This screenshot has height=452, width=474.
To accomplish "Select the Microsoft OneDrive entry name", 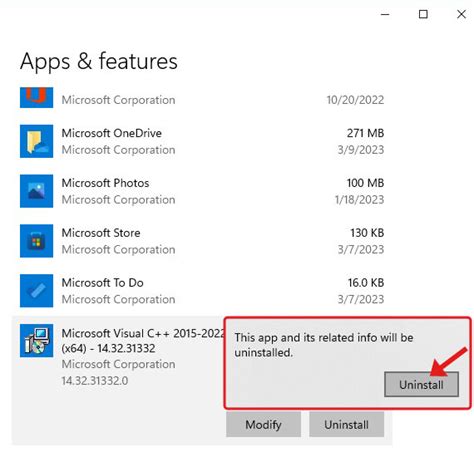I will [112, 133].
